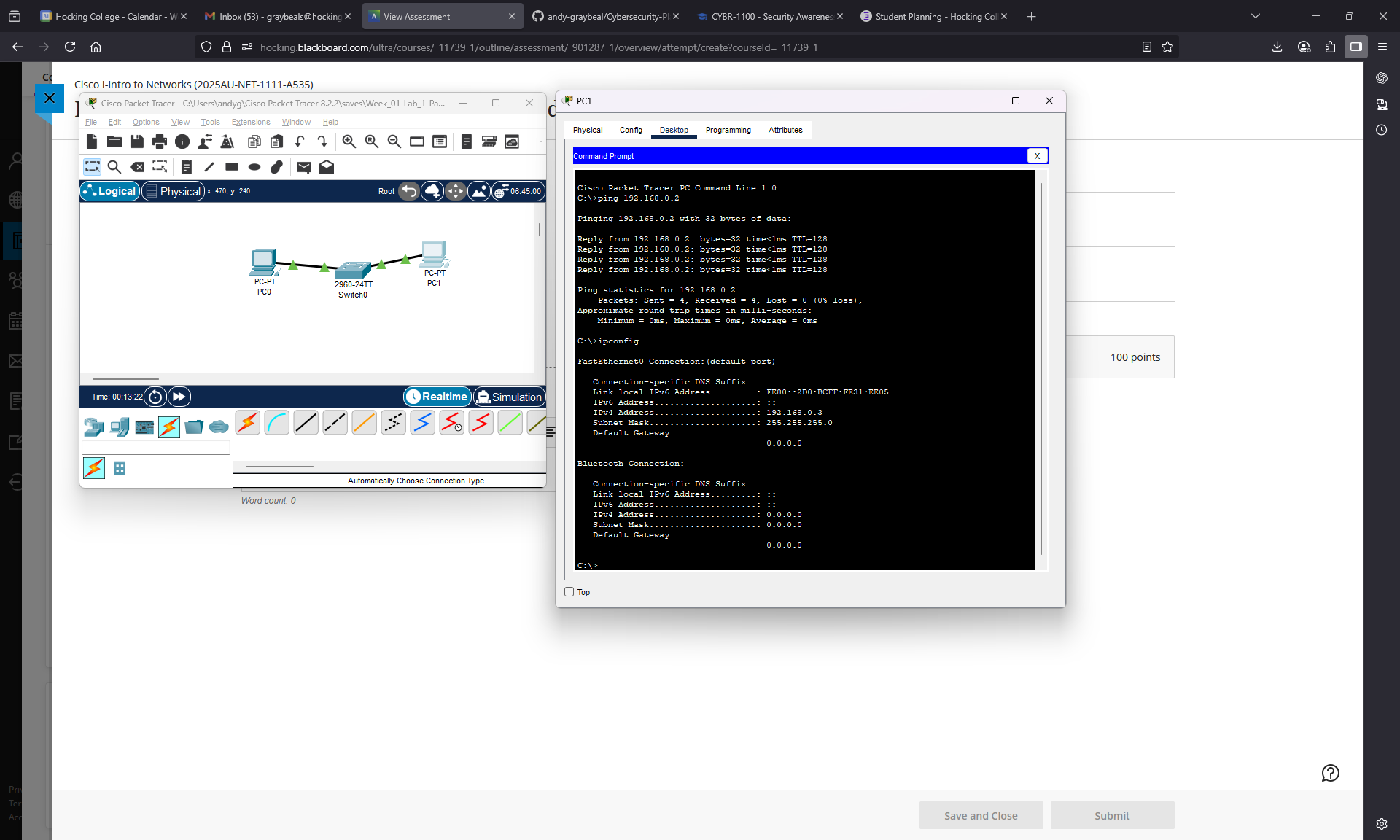Select the Inspect magnifier tool

tap(114, 167)
